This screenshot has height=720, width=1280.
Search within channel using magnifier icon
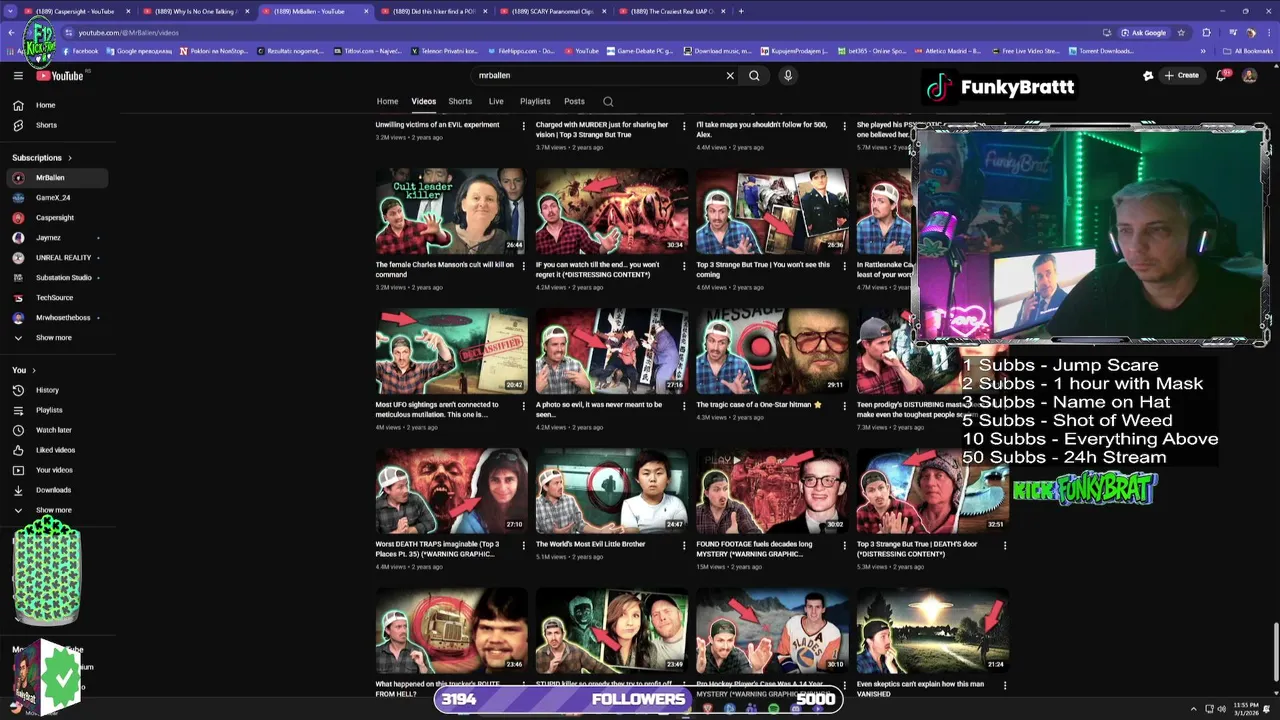608,101
